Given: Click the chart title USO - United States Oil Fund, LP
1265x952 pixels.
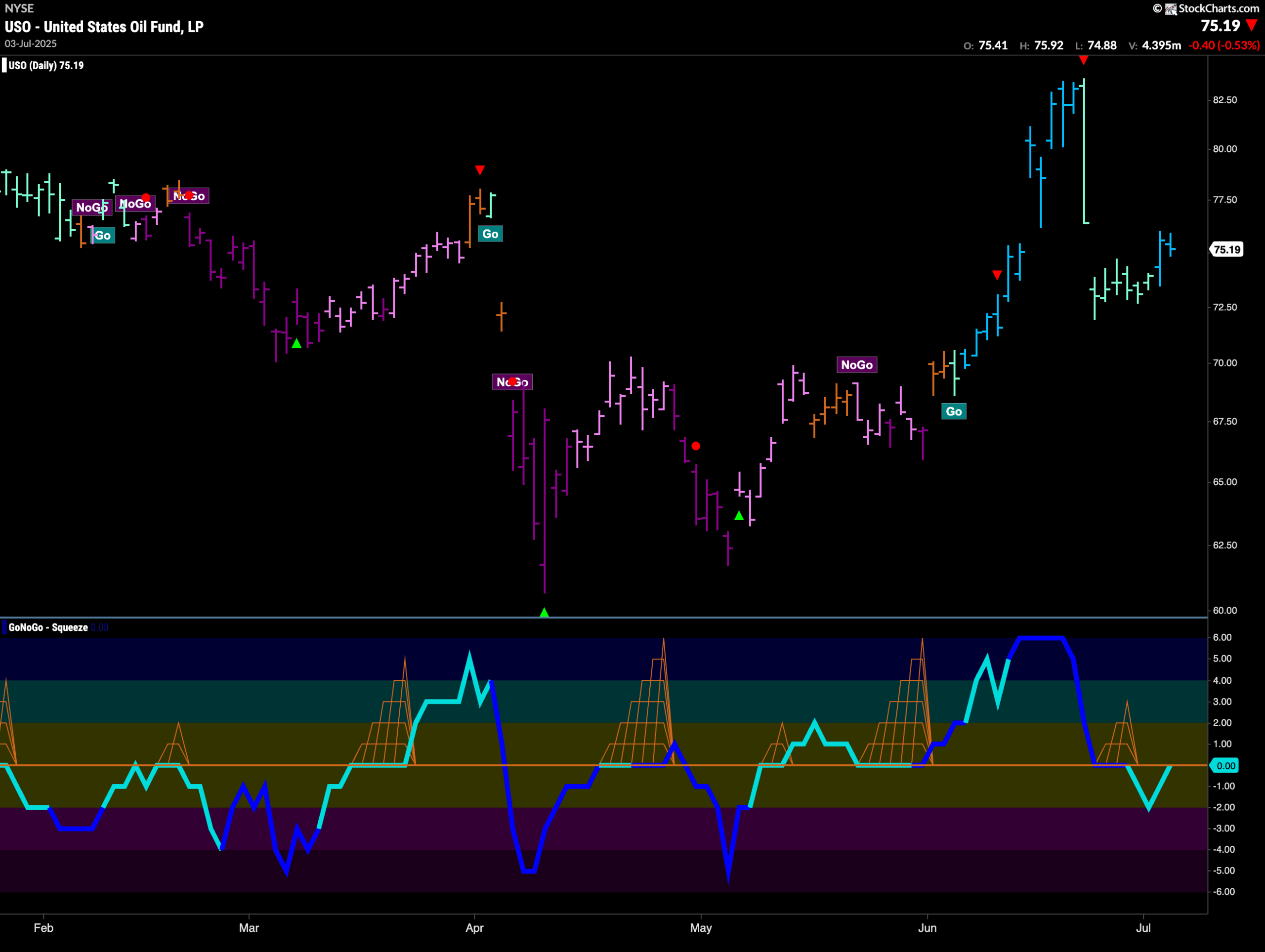Looking at the screenshot, I should tap(104, 27).
